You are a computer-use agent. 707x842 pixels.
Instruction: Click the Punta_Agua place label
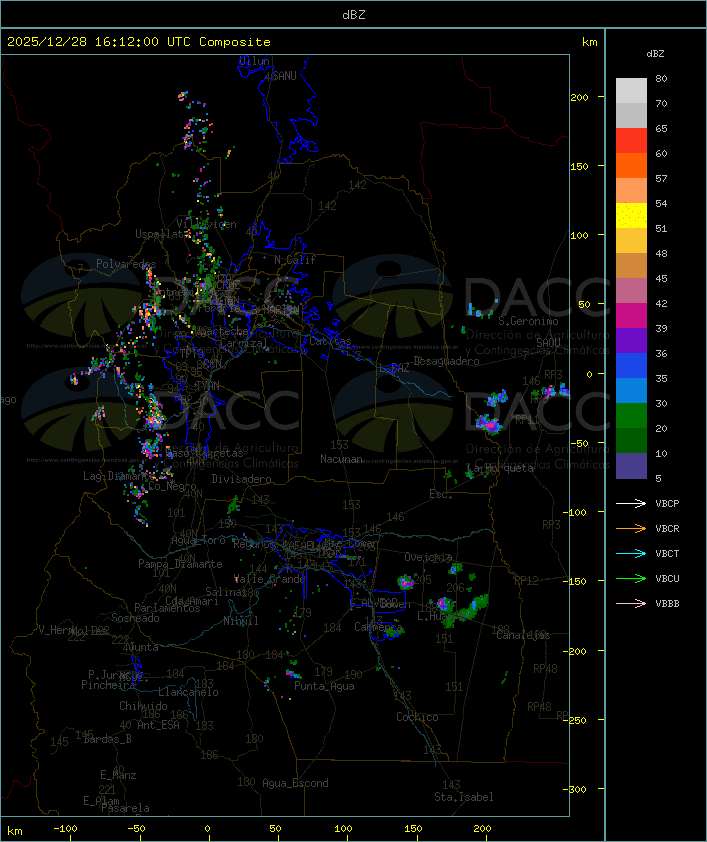point(324,686)
